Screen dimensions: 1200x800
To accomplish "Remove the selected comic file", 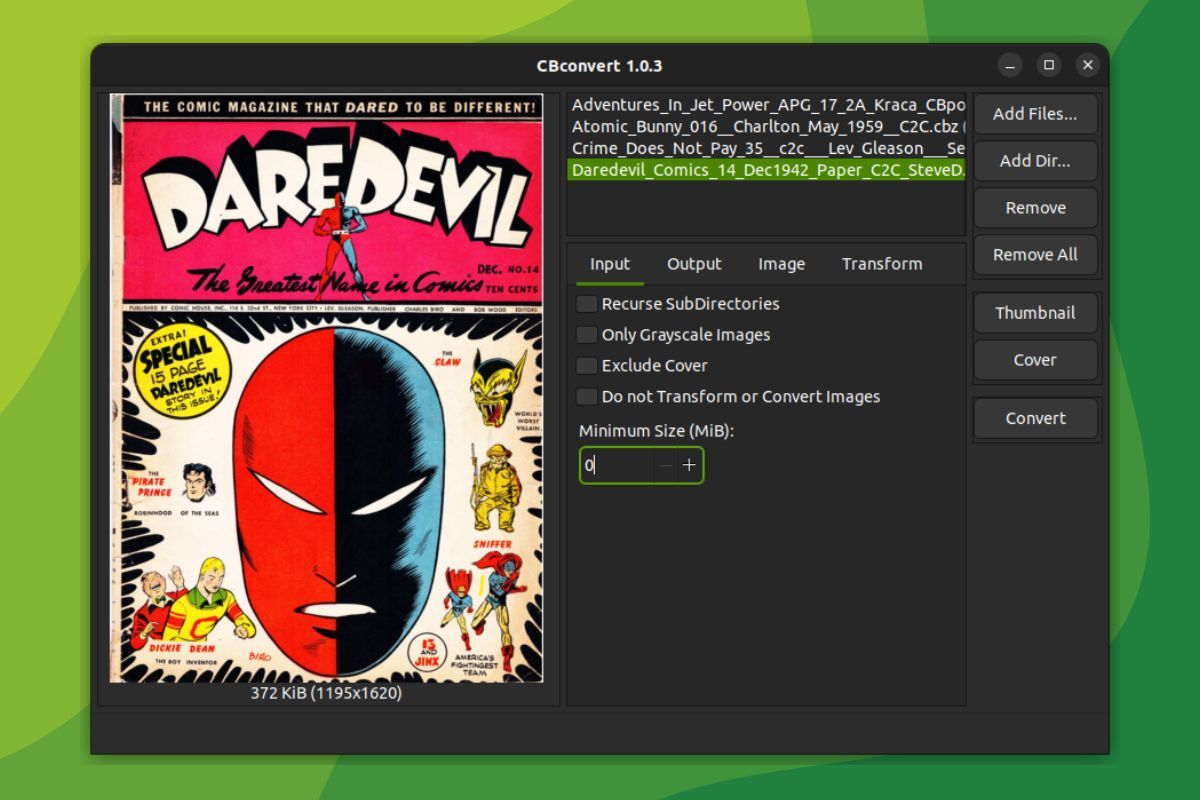I will point(1035,208).
